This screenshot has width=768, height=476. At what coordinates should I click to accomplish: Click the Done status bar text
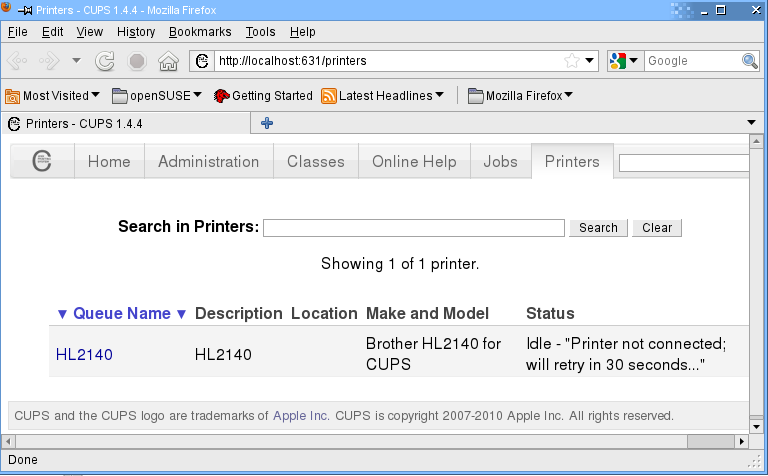[x=23, y=460]
